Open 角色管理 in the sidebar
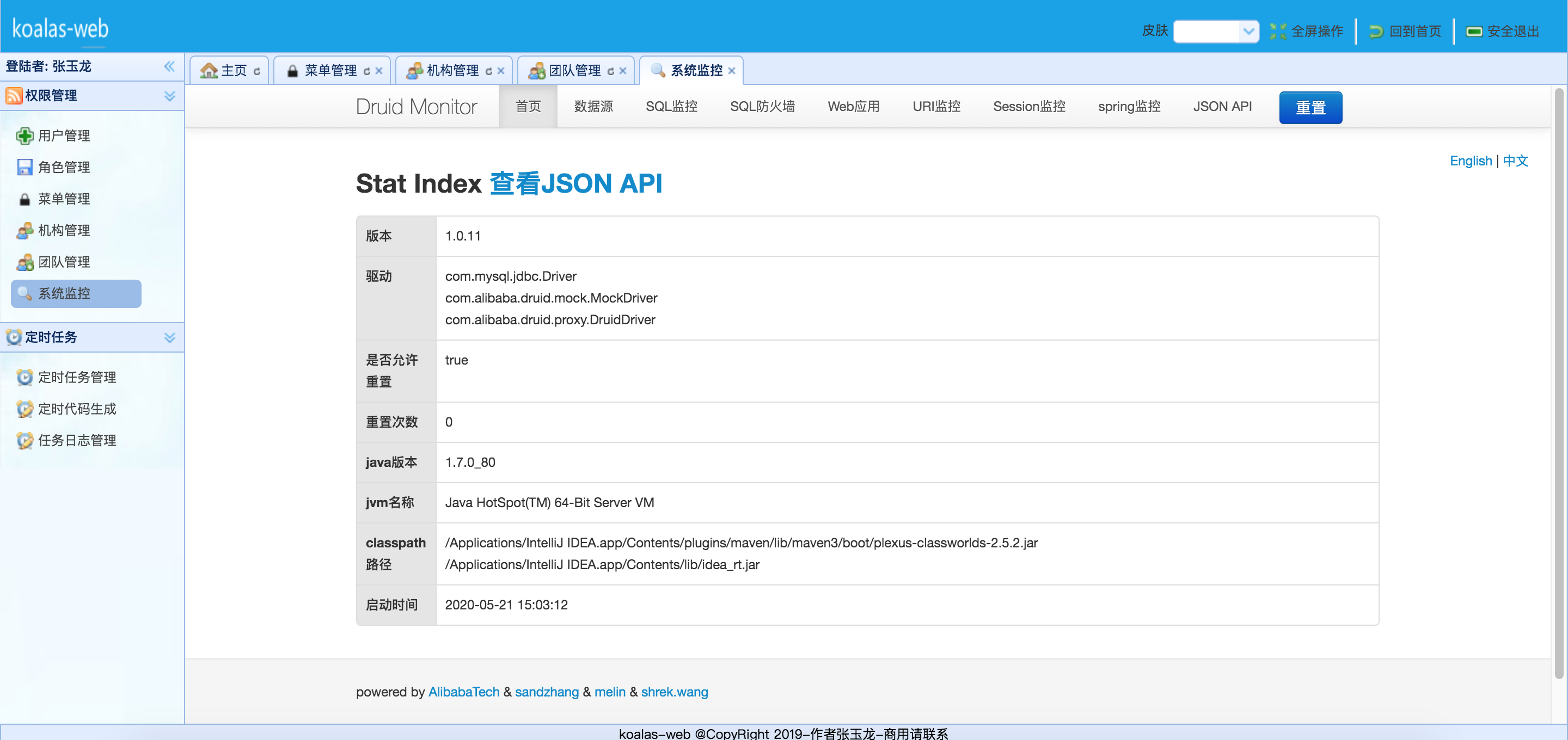This screenshot has width=1568, height=740. tap(64, 168)
